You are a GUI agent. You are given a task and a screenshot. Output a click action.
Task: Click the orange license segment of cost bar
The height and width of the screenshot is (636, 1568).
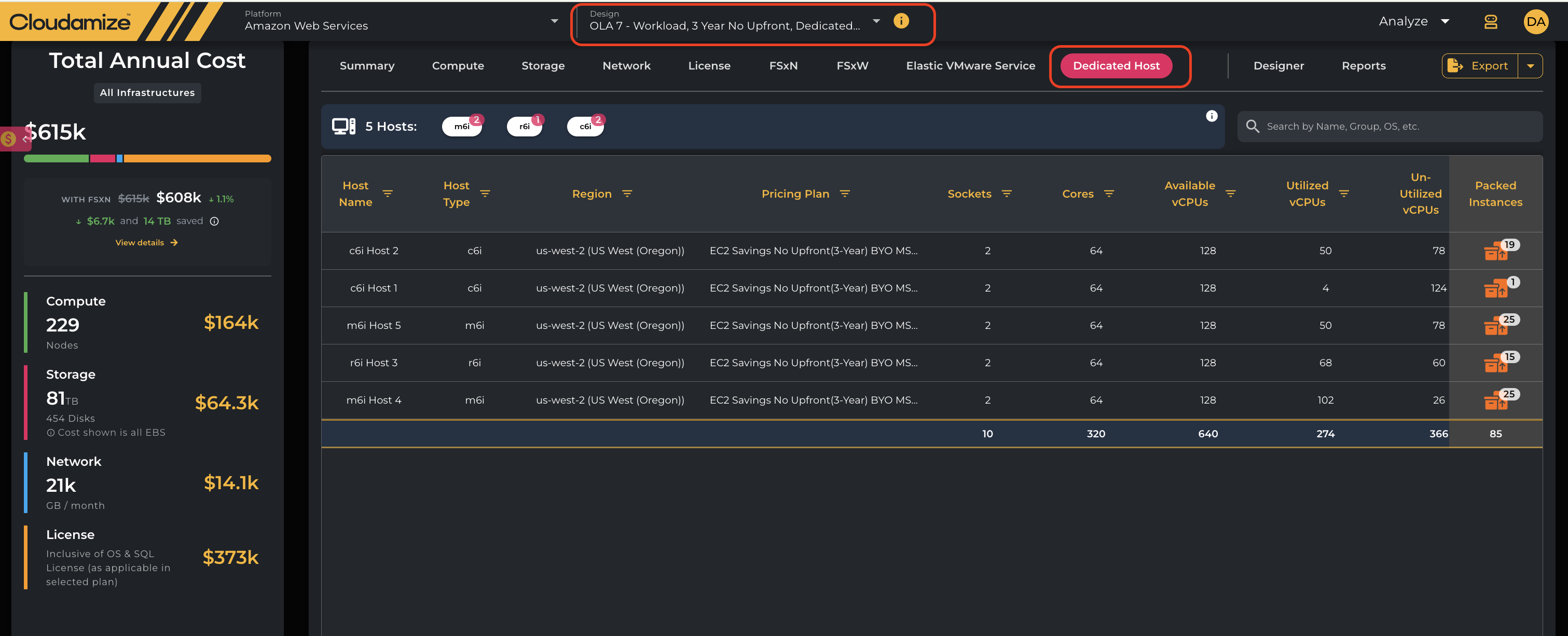point(197,158)
